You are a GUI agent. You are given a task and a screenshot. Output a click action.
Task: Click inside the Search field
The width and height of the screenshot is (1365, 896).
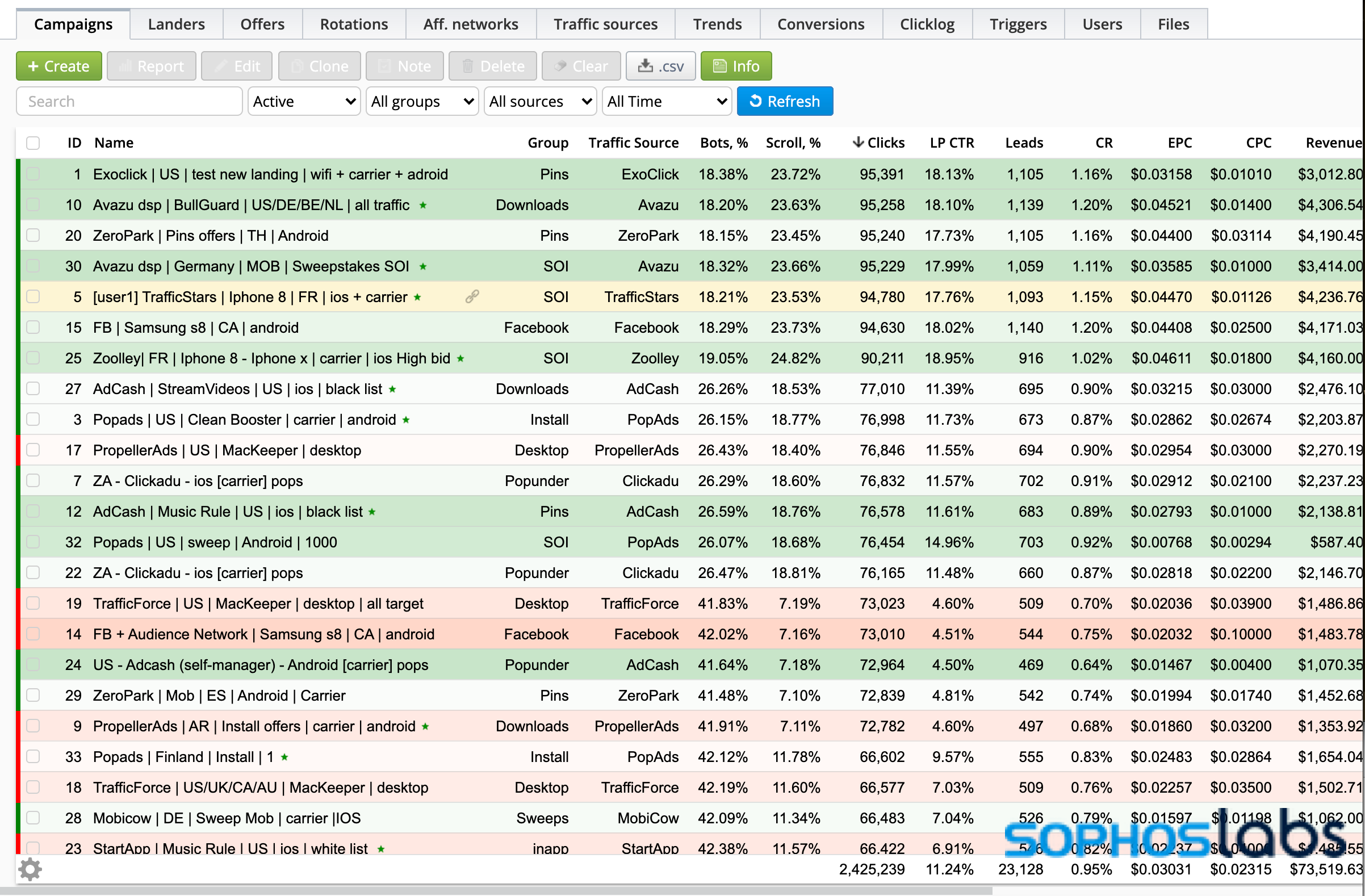[x=129, y=101]
